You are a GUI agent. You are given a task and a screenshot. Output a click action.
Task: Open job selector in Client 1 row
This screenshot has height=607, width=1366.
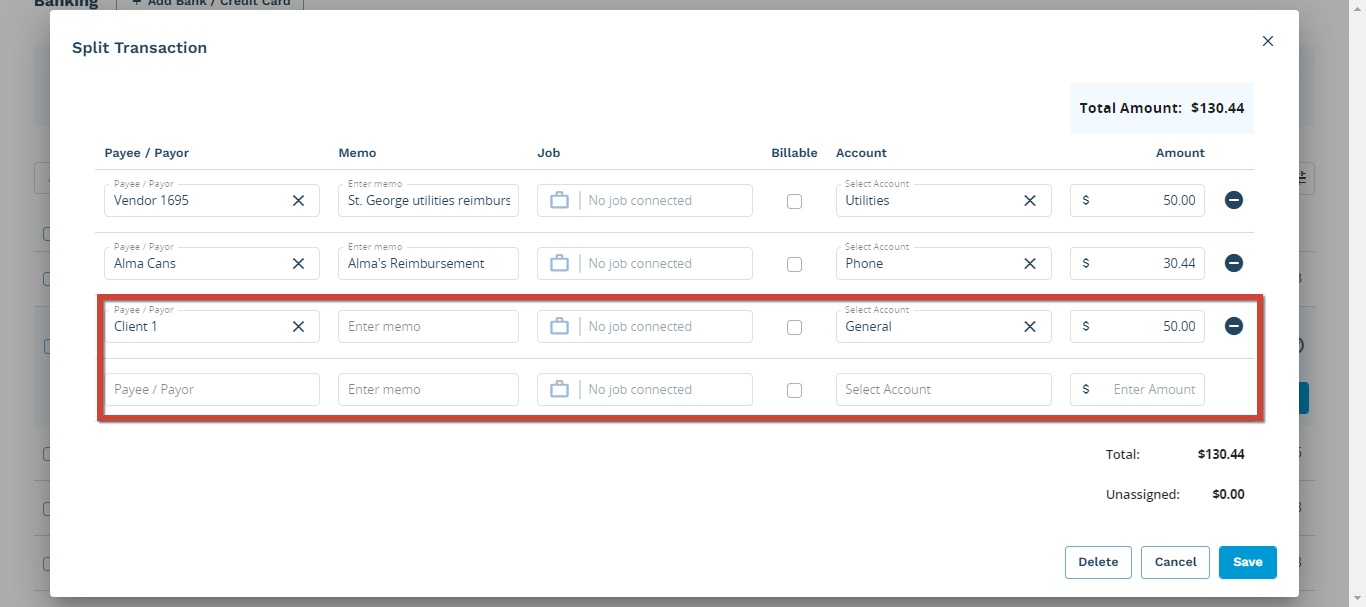(x=644, y=326)
